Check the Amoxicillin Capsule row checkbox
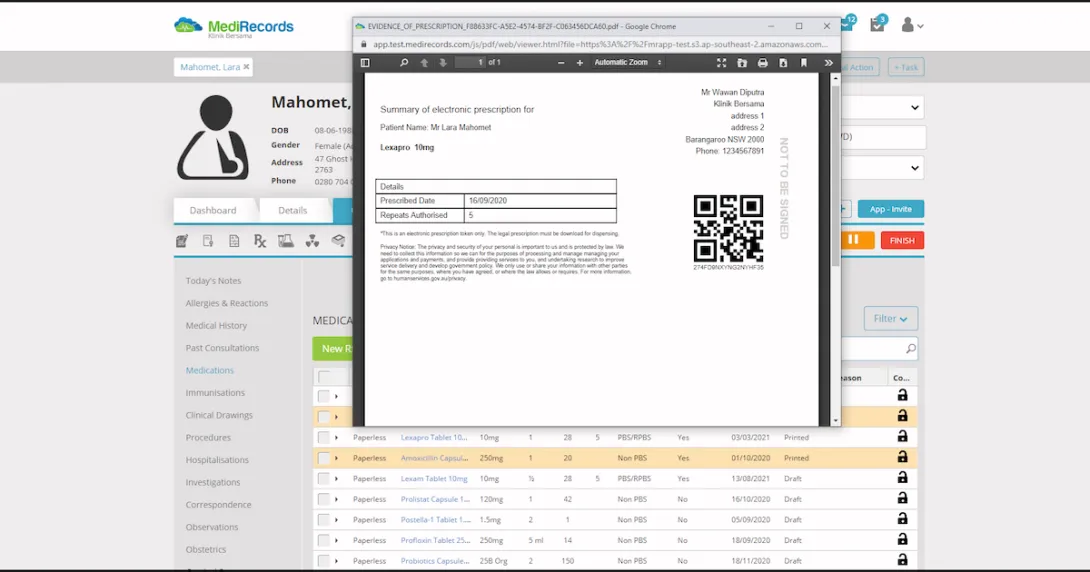Screen dimensions: 1090x572 (x=323, y=458)
